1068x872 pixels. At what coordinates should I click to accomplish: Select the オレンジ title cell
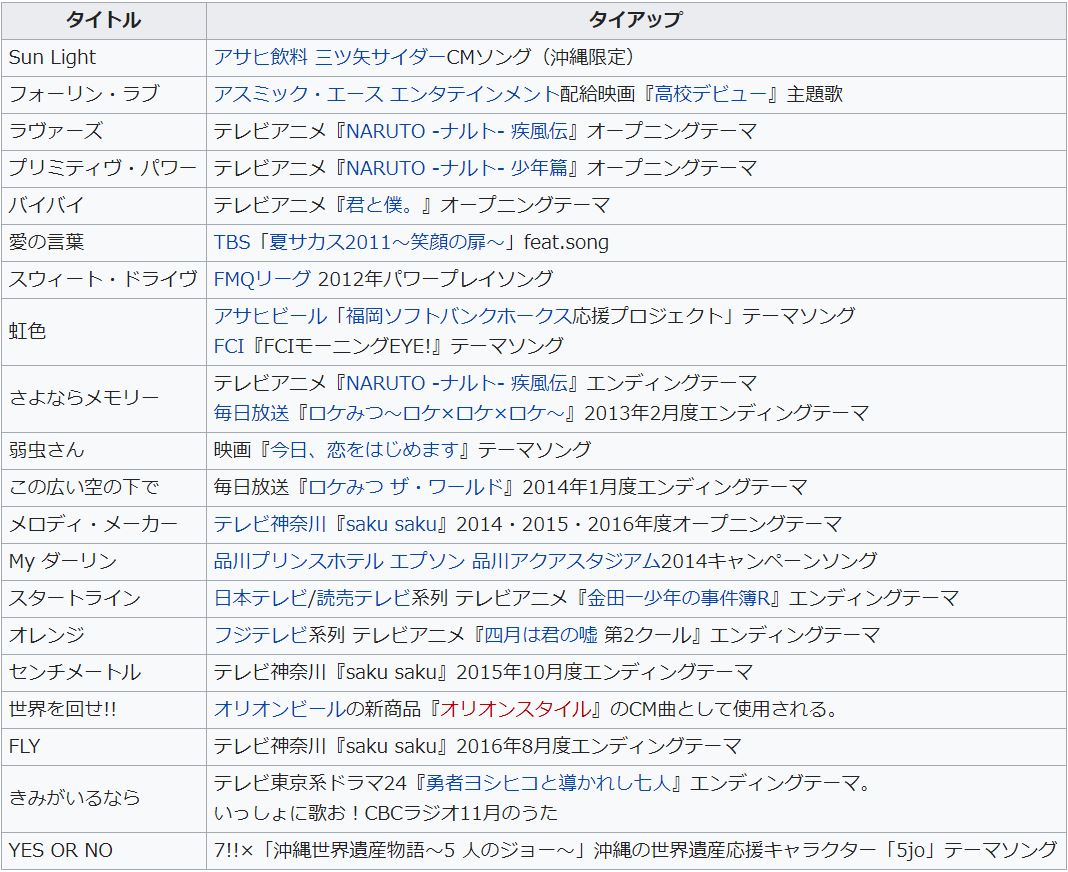104,635
